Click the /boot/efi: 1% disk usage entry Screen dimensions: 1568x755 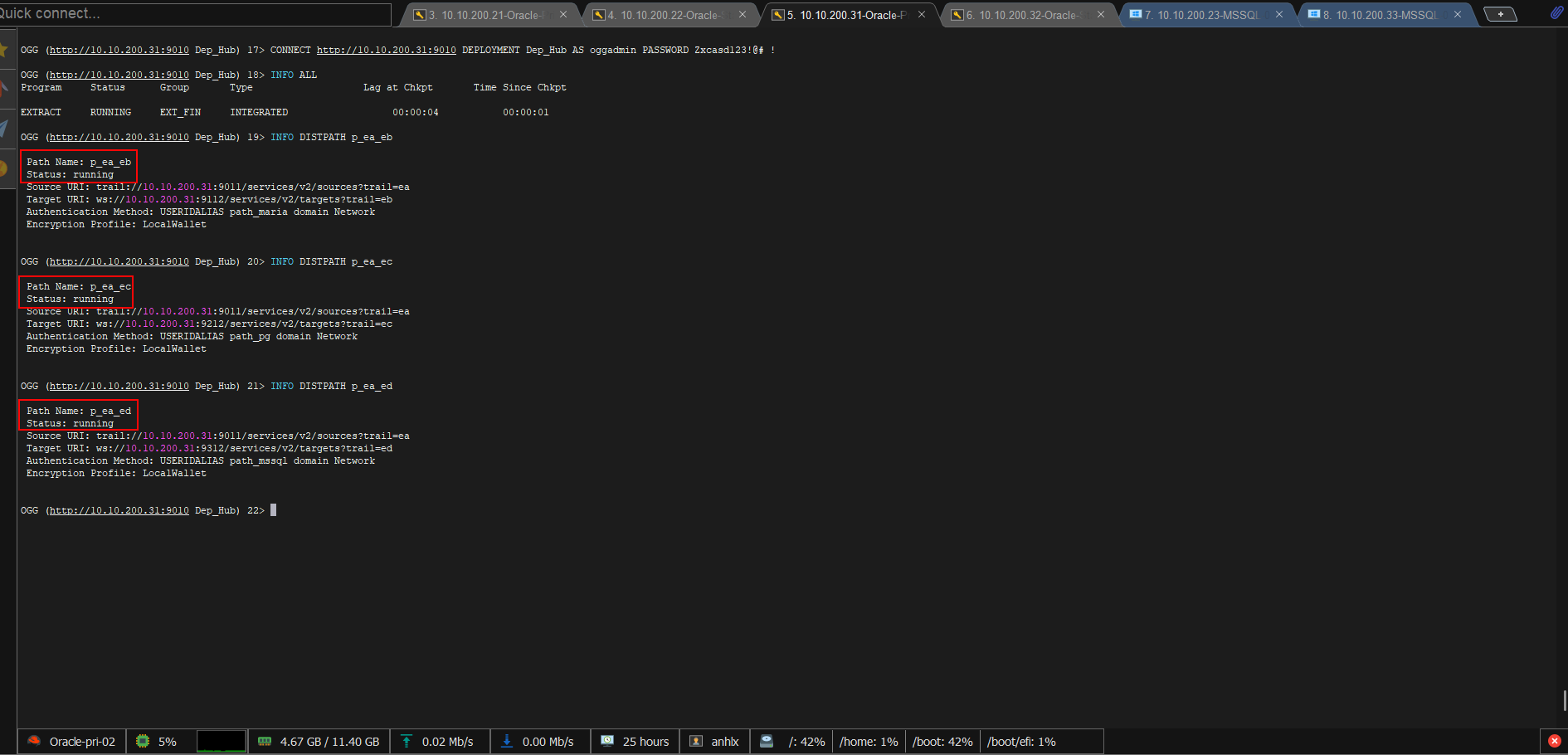point(1021,742)
